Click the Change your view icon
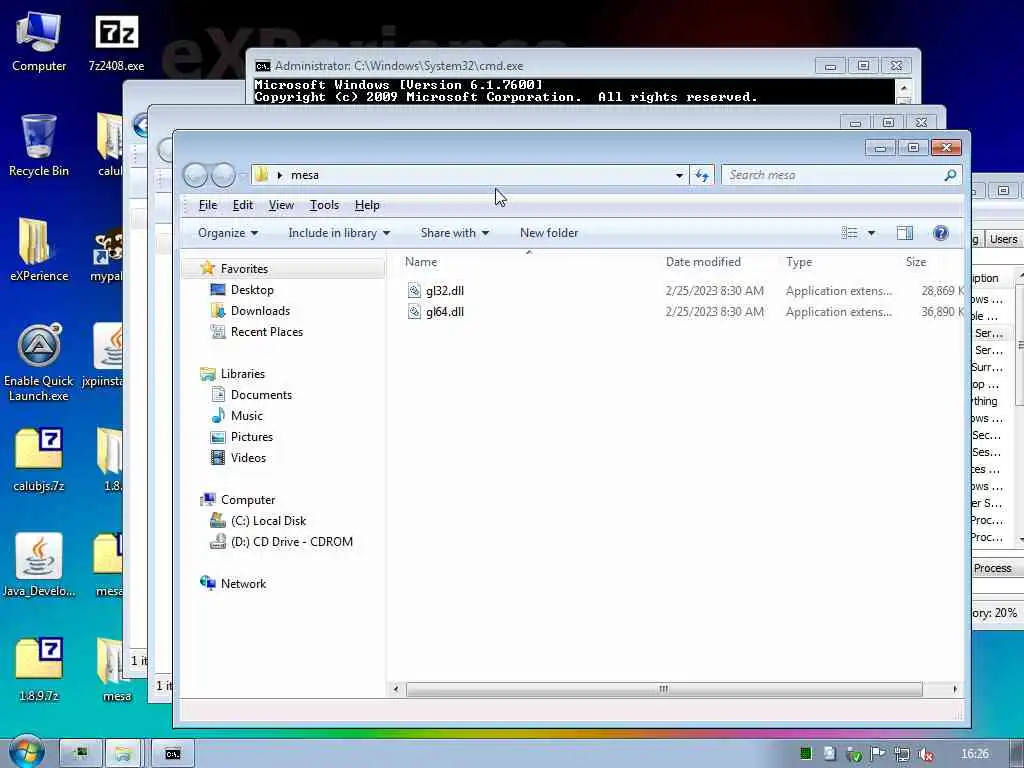The width and height of the screenshot is (1024, 768). (x=850, y=233)
